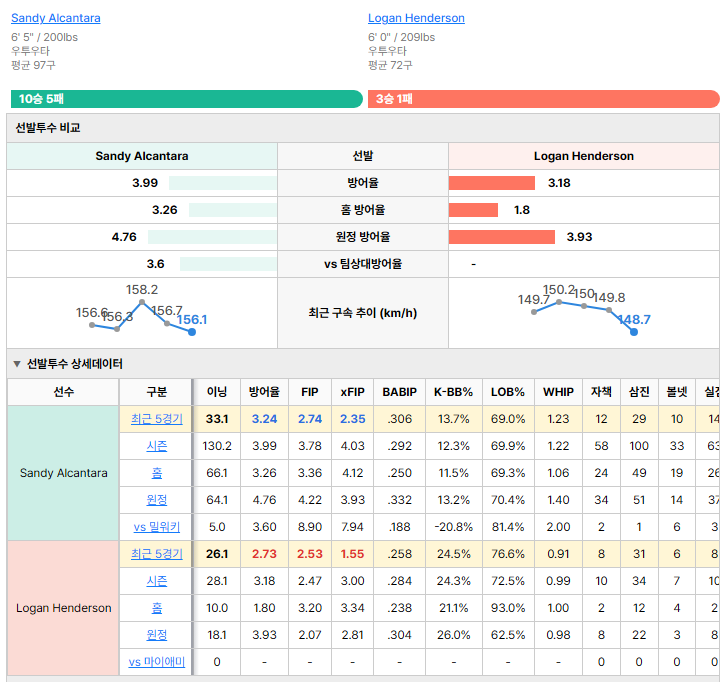Viewport: 726px width, 682px height.
Task: Click Henderson's red 원정 방어율 bar
Action: click(501, 237)
